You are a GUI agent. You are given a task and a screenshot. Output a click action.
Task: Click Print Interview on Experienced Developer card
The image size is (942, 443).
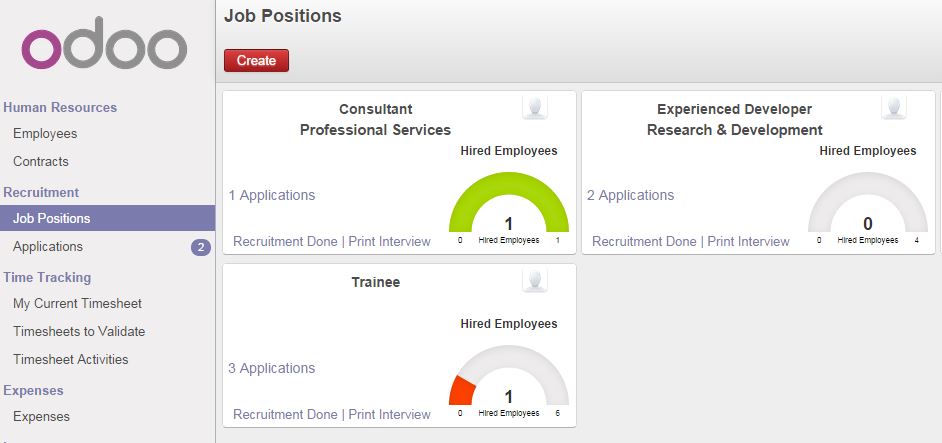click(x=749, y=242)
